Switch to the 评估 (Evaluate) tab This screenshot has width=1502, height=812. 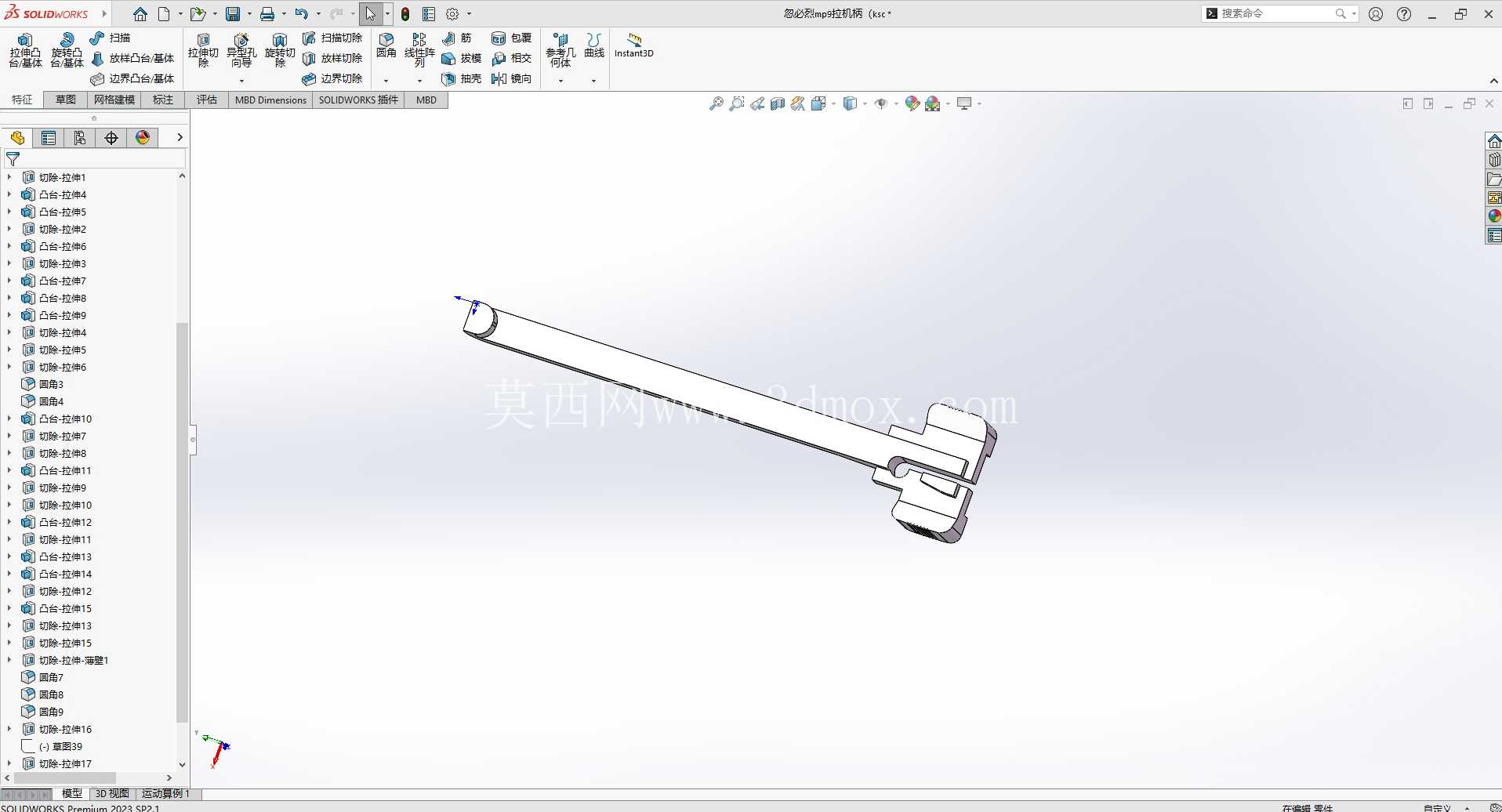point(207,100)
